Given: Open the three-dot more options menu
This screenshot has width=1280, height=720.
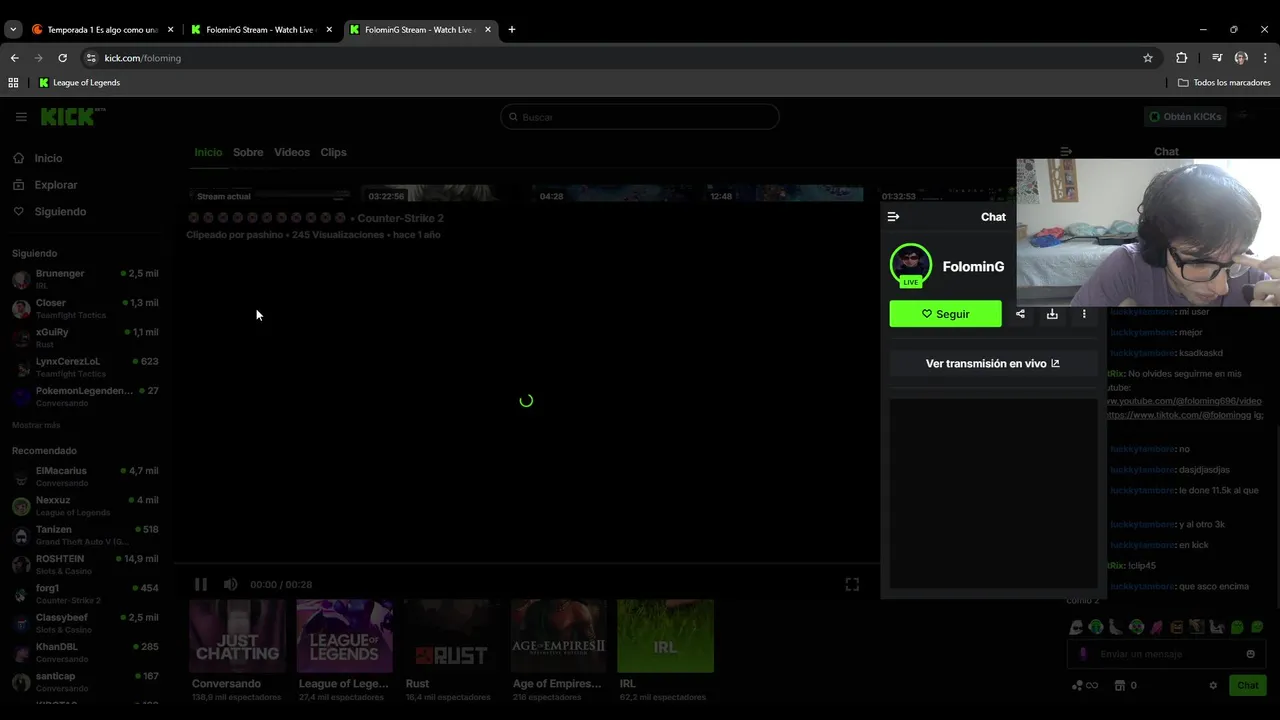Looking at the screenshot, I should tap(1084, 314).
